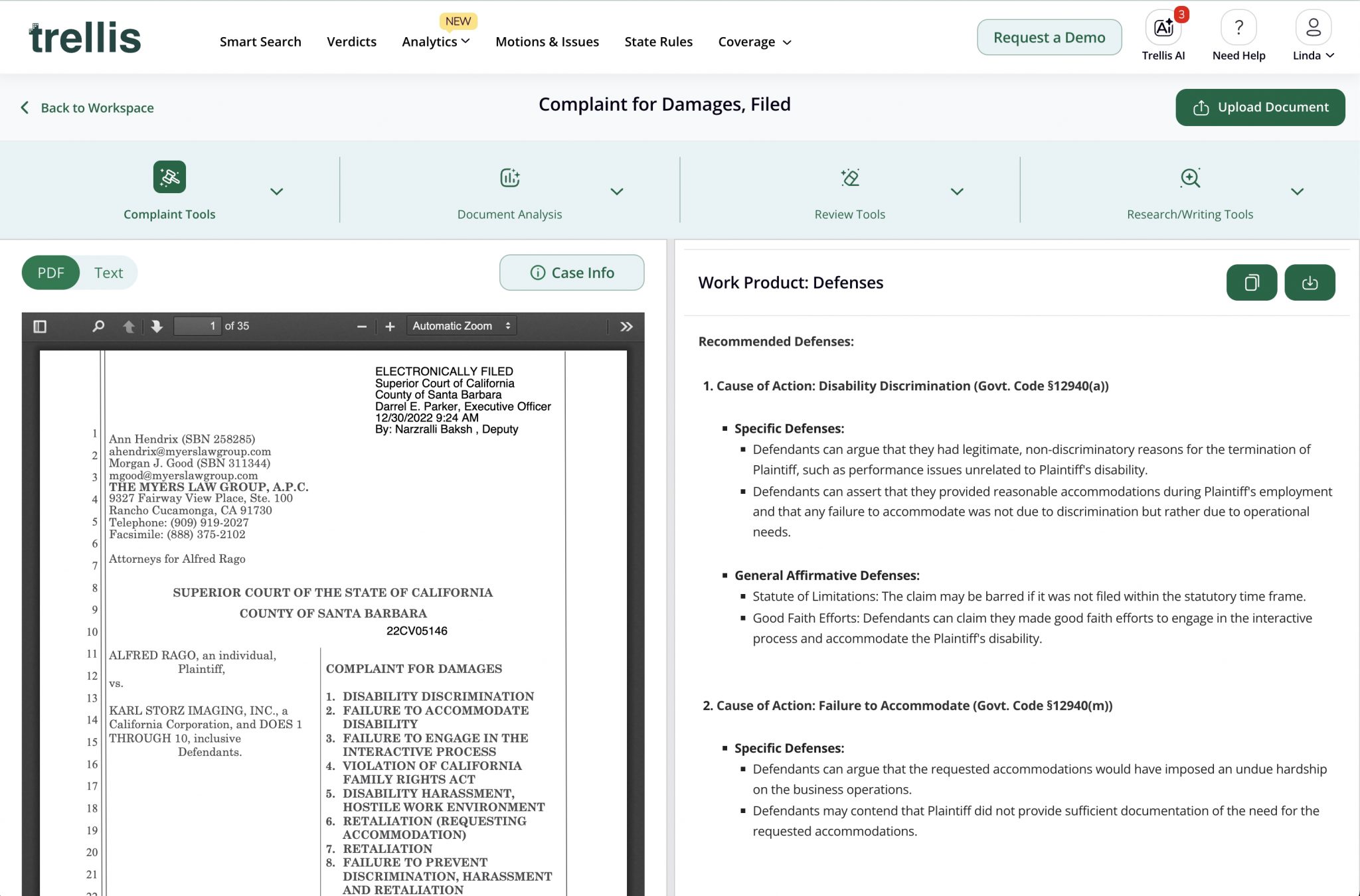Open Case Info panel
This screenshot has height=896, width=1360.
[572, 273]
